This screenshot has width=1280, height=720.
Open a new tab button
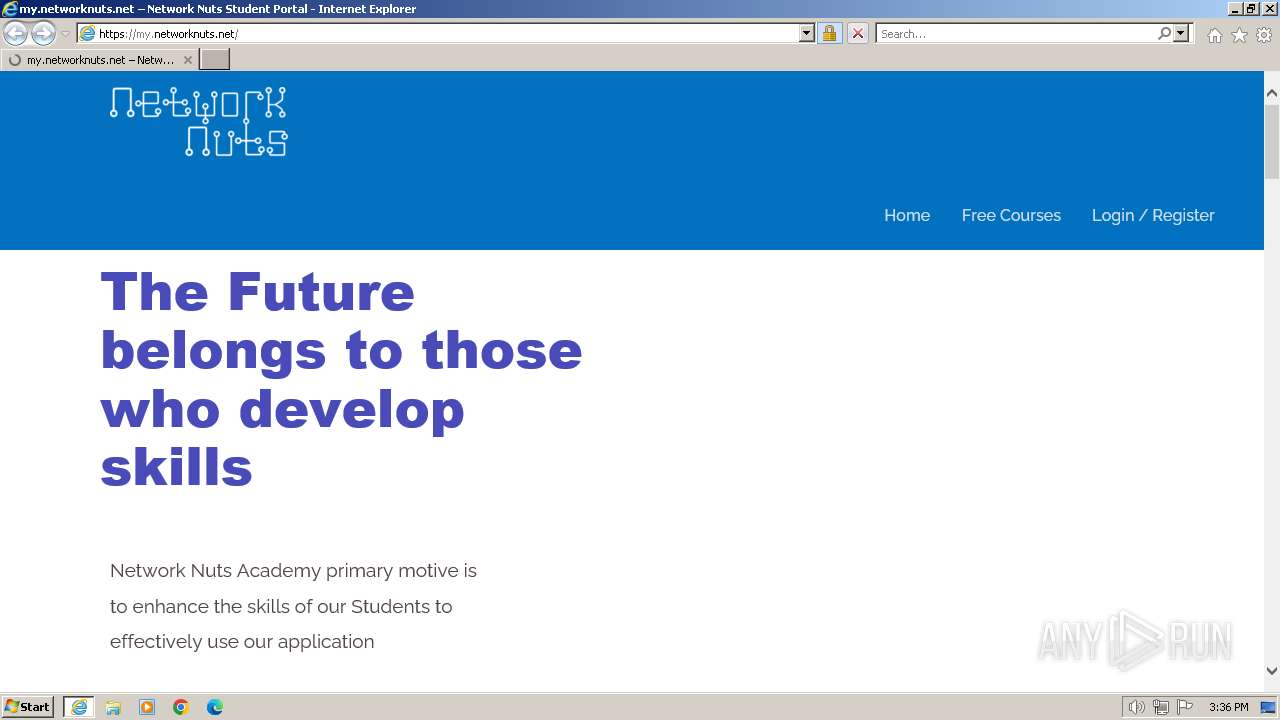pyautogui.click(x=215, y=60)
